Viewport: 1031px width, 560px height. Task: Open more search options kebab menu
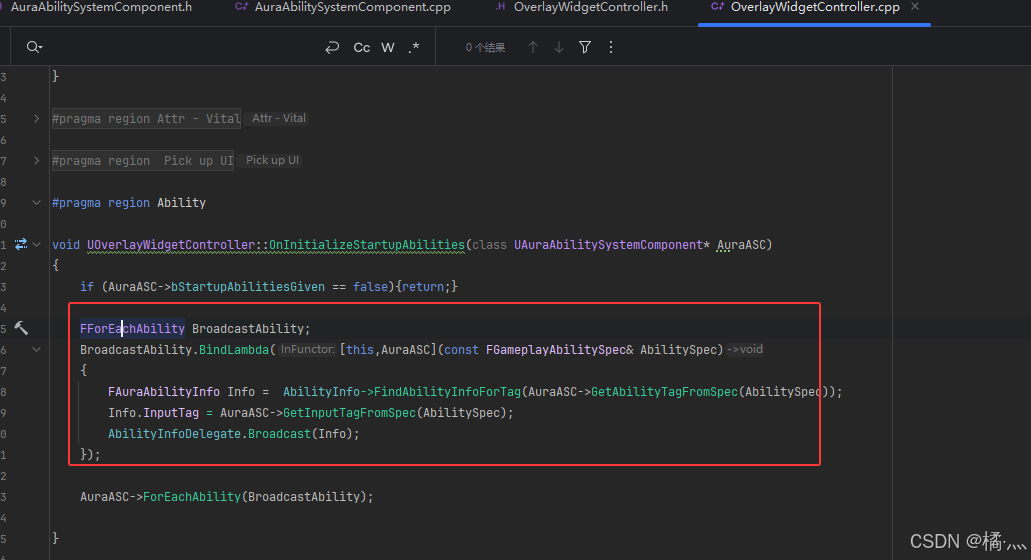611,47
